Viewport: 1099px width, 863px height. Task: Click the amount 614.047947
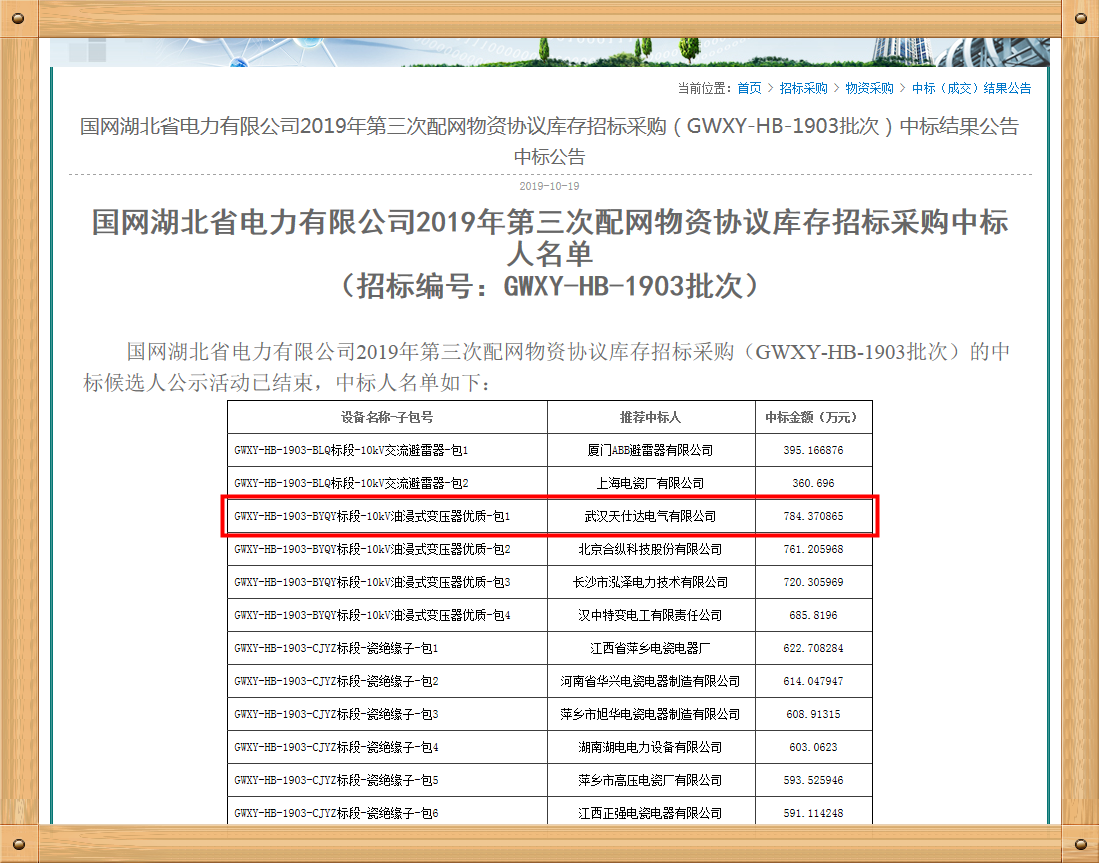click(x=813, y=681)
